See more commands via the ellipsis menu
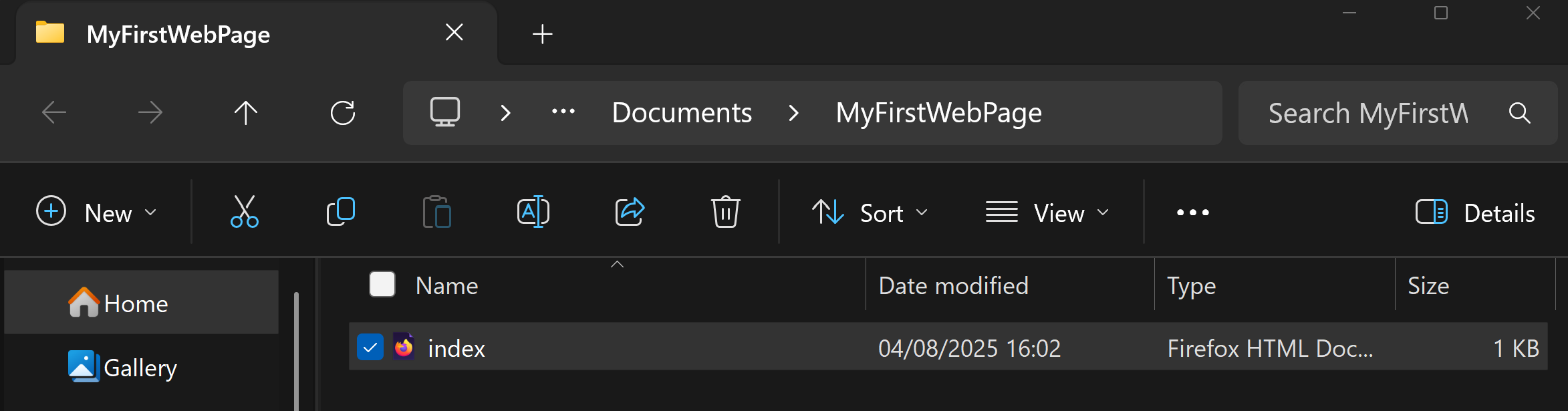Viewport: 1568px width, 411px height. 1192,212
